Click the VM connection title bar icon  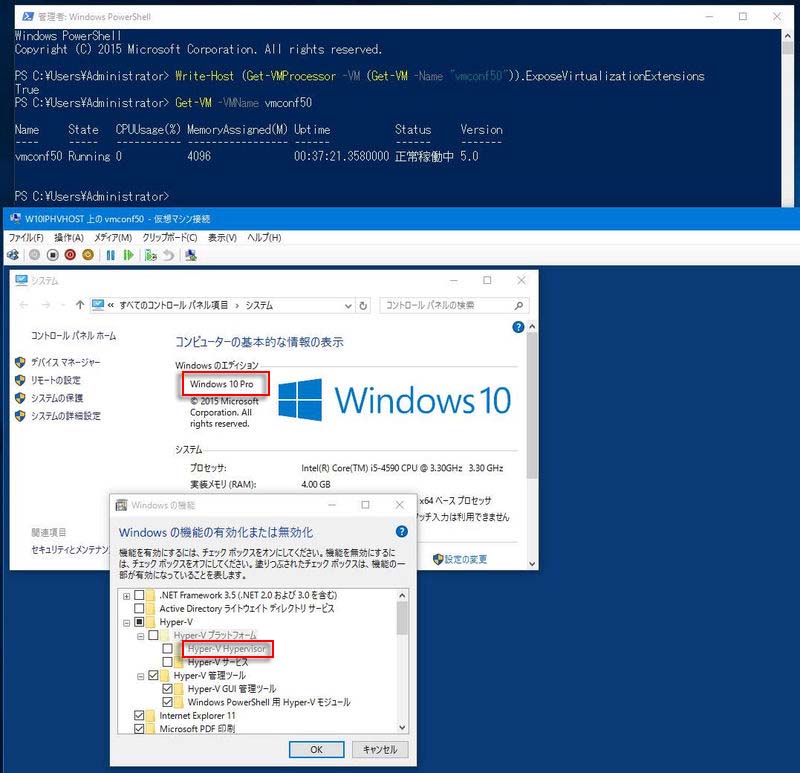15,219
